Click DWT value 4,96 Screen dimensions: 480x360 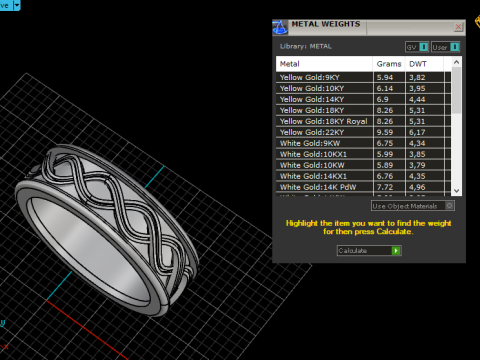coord(417,187)
